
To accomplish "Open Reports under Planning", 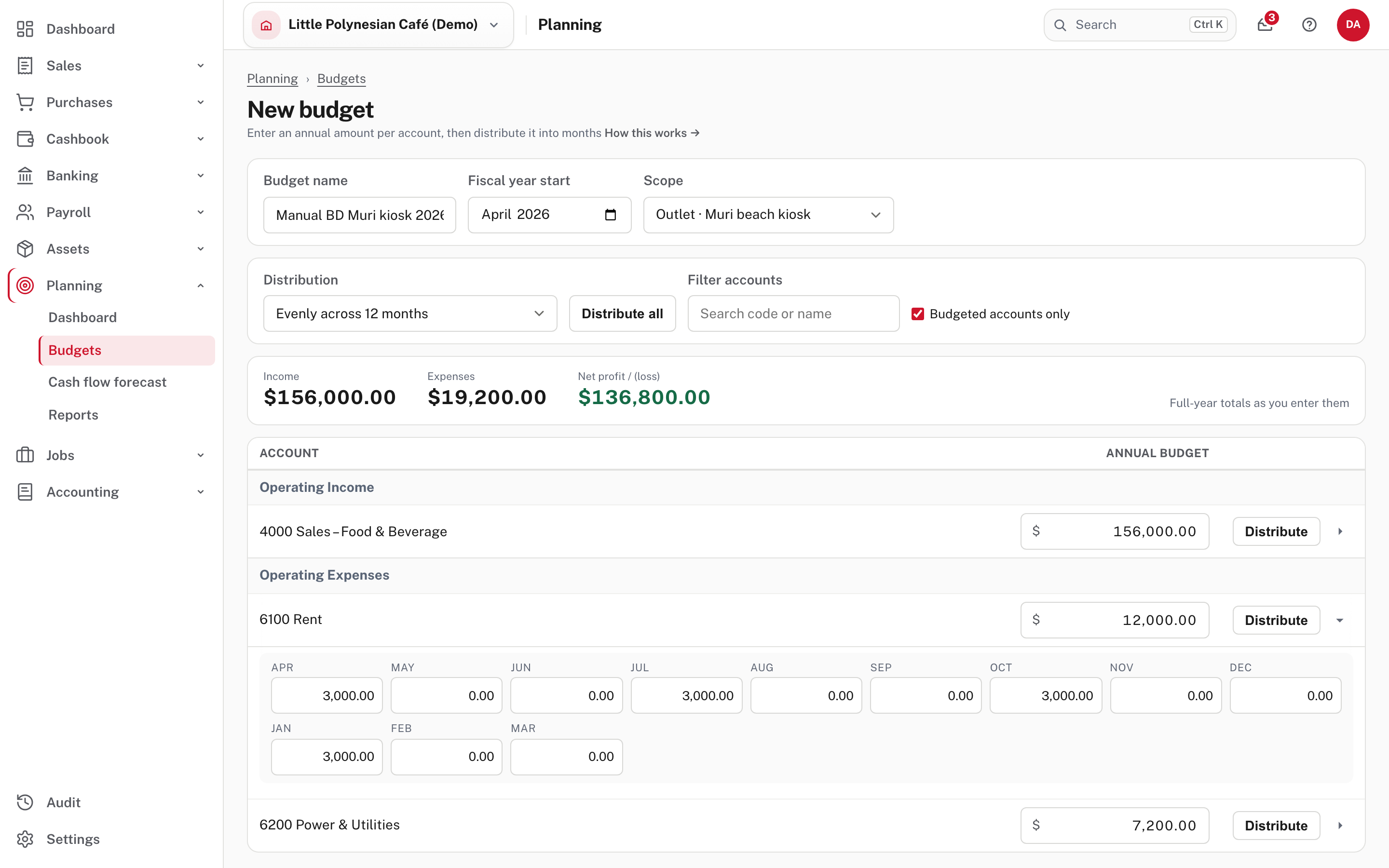I will click(73, 415).
